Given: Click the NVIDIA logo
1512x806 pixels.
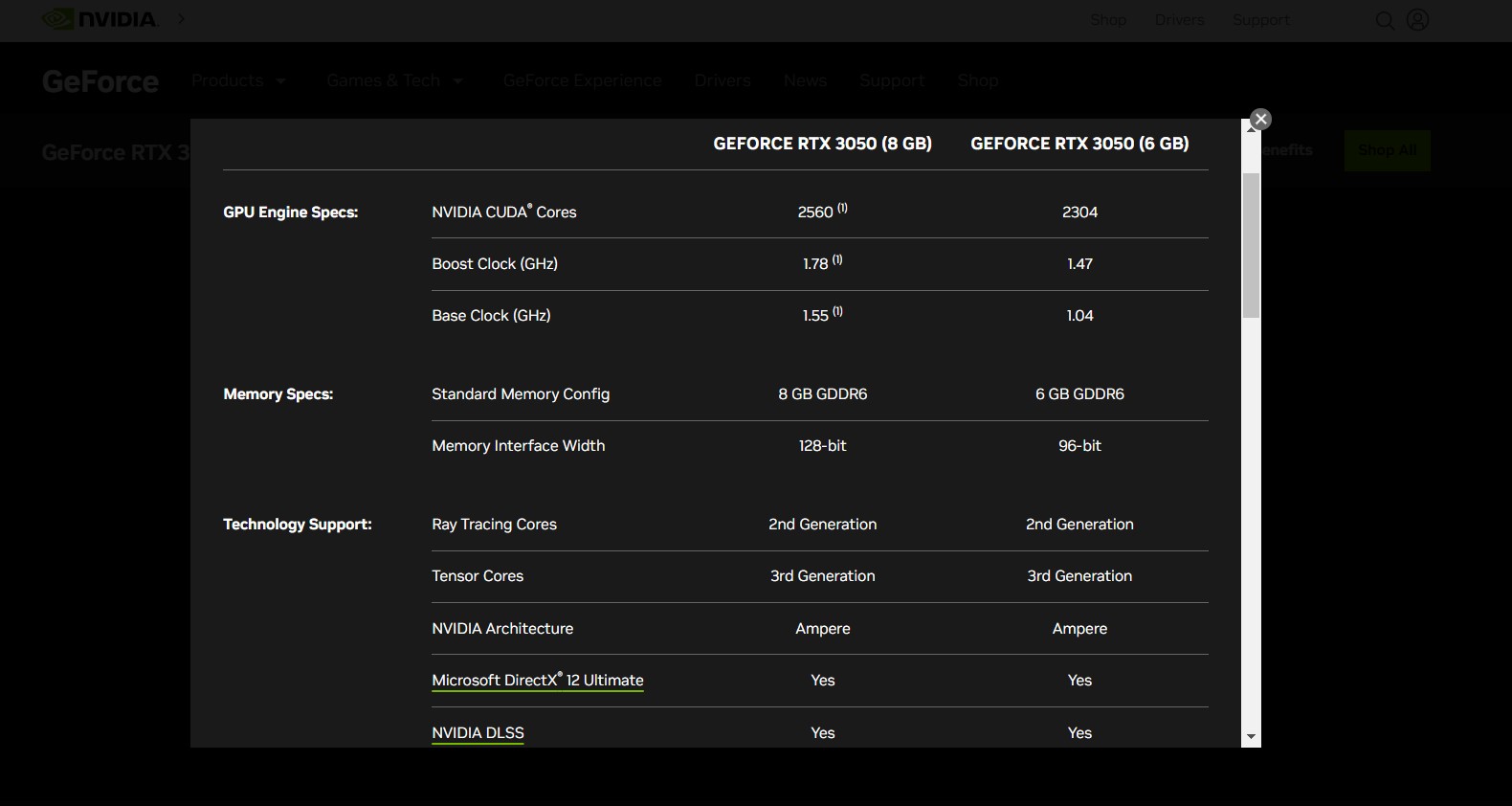Looking at the screenshot, I should pos(100,19).
